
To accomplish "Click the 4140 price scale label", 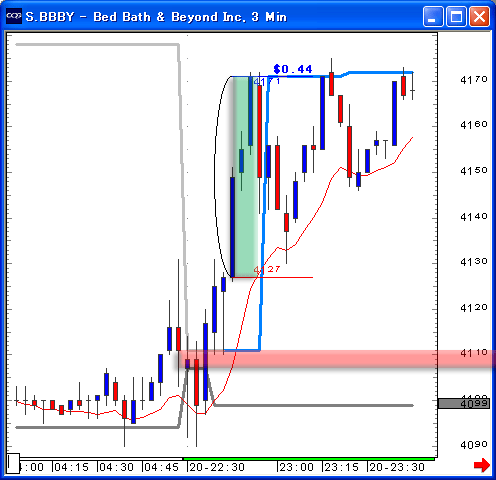I will [474, 217].
